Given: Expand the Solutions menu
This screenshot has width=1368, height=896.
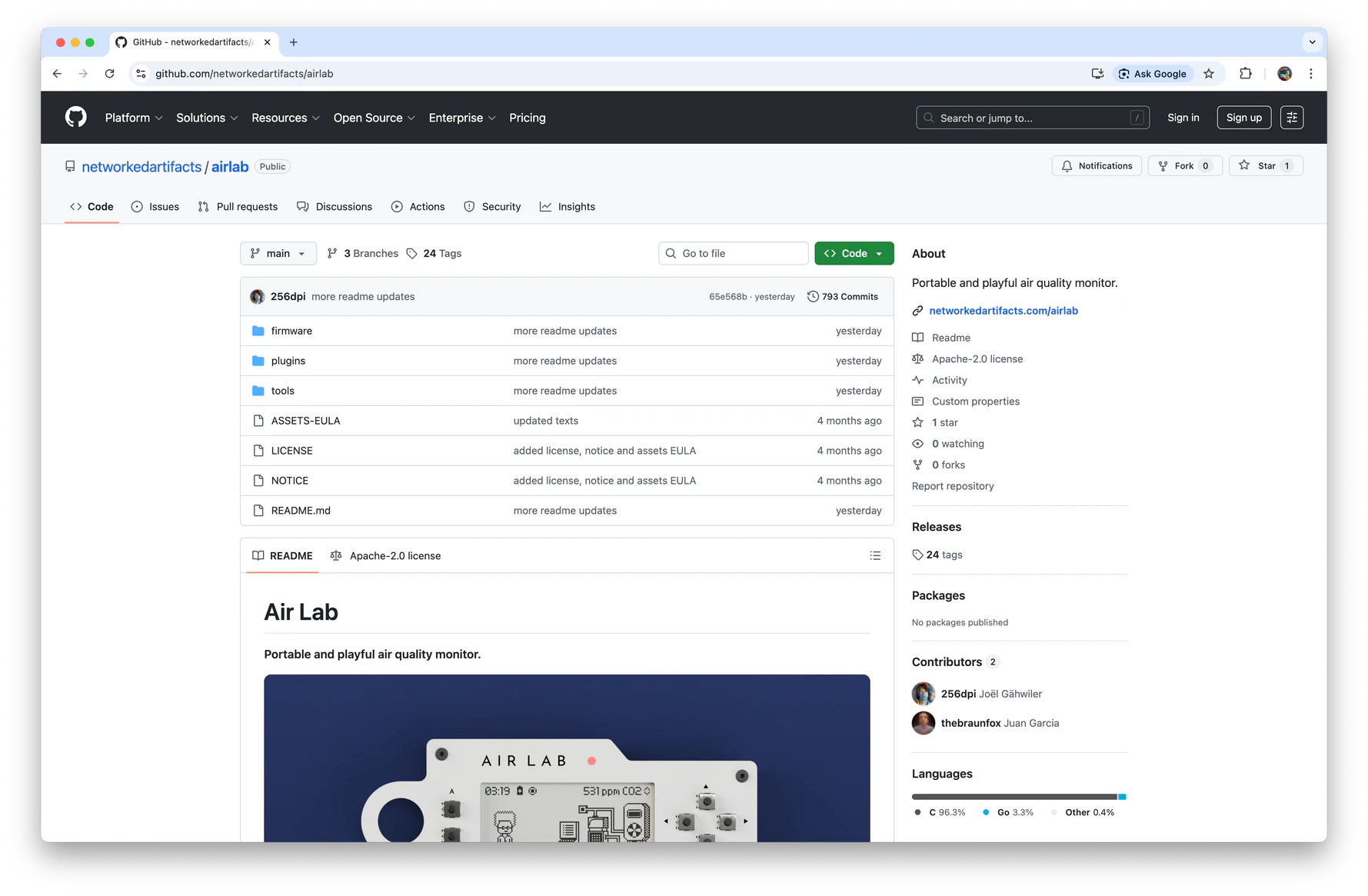Looking at the screenshot, I should 207,118.
